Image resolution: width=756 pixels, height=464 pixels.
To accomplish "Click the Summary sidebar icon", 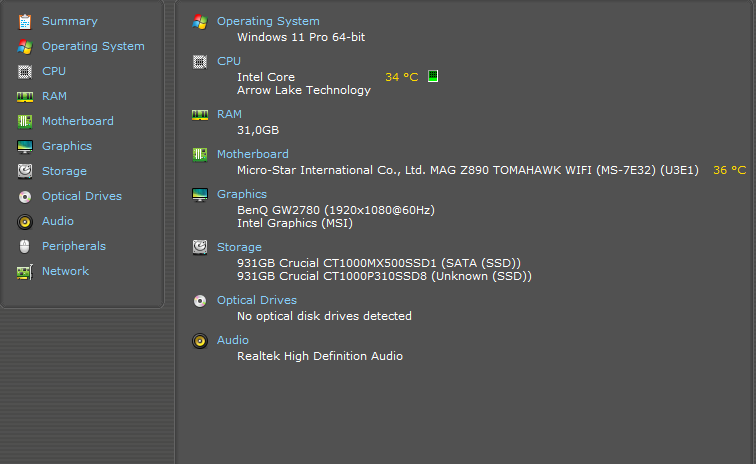I will tap(25, 21).
